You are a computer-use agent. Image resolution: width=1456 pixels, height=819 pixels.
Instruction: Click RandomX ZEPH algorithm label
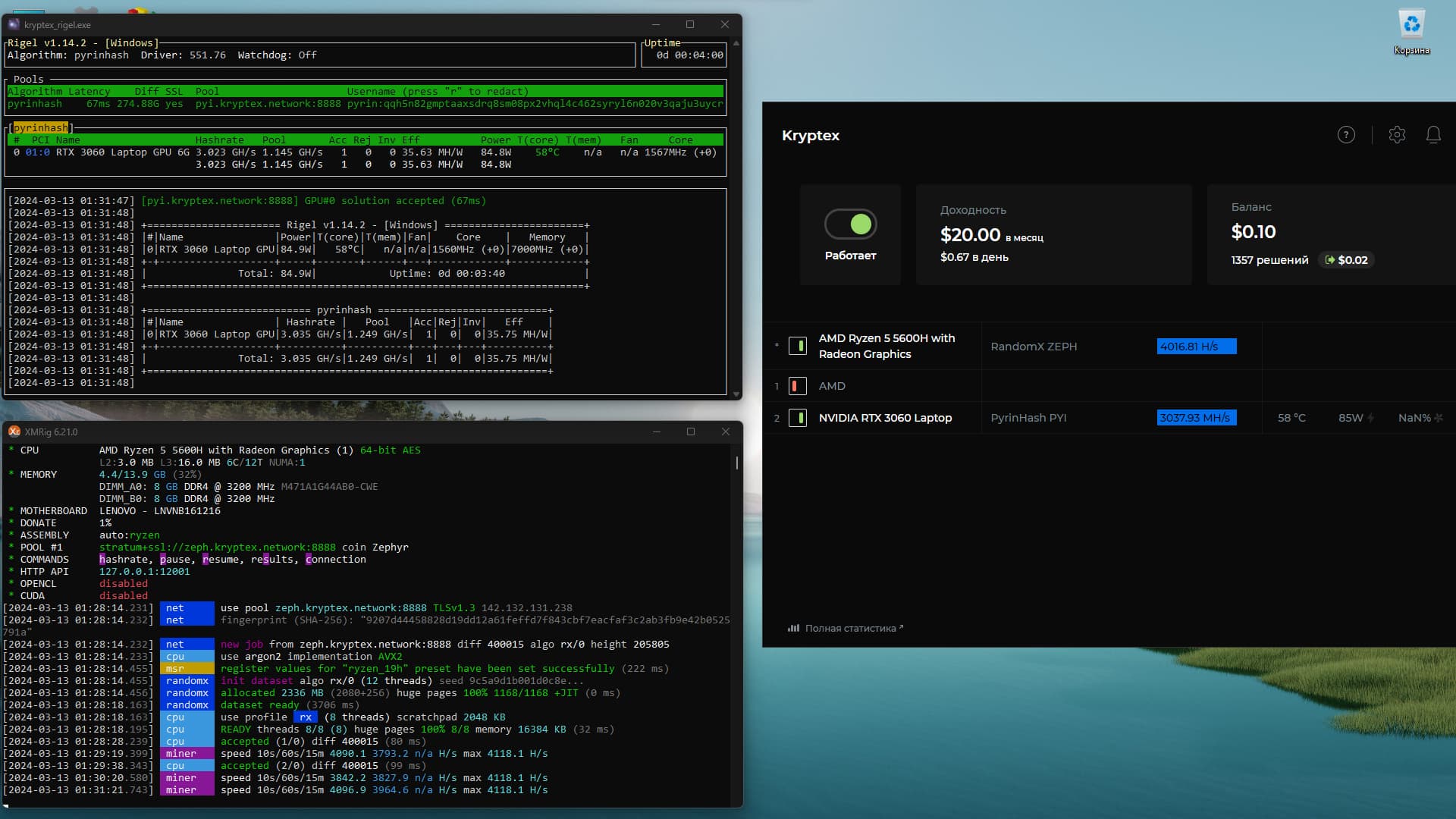pos(1034,347)
